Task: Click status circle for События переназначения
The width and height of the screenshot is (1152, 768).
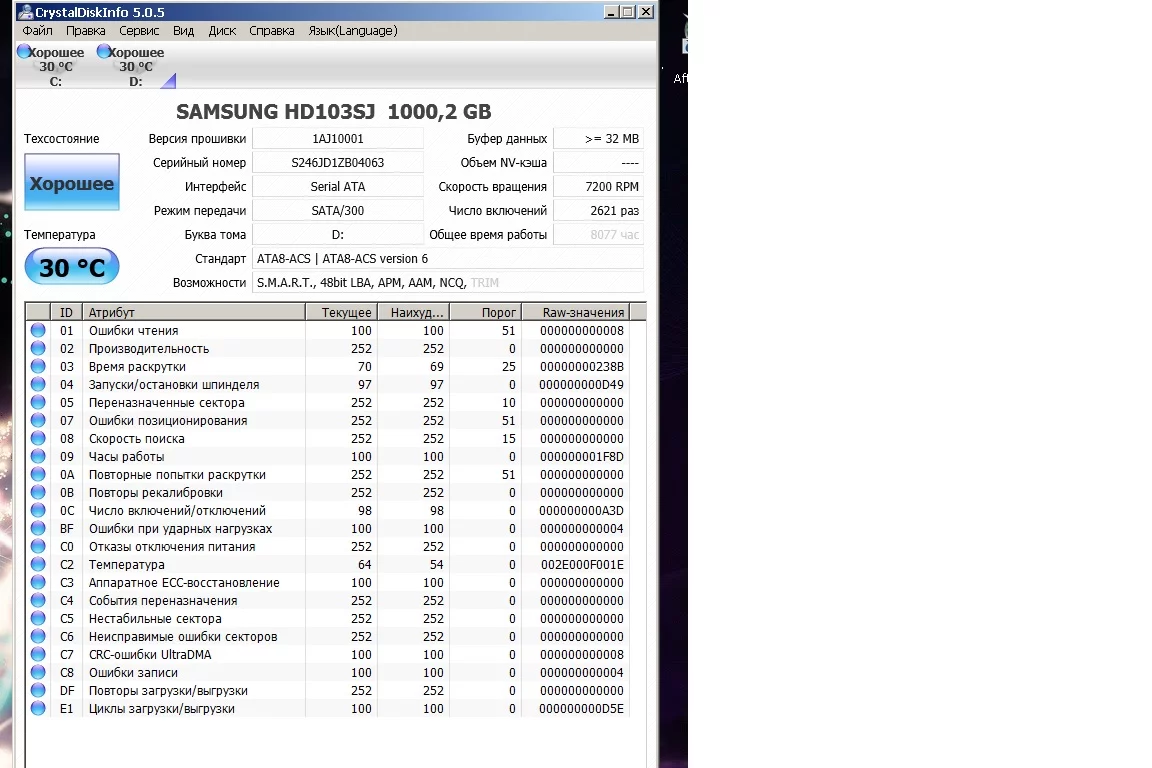Action: (x=37, y=600)
